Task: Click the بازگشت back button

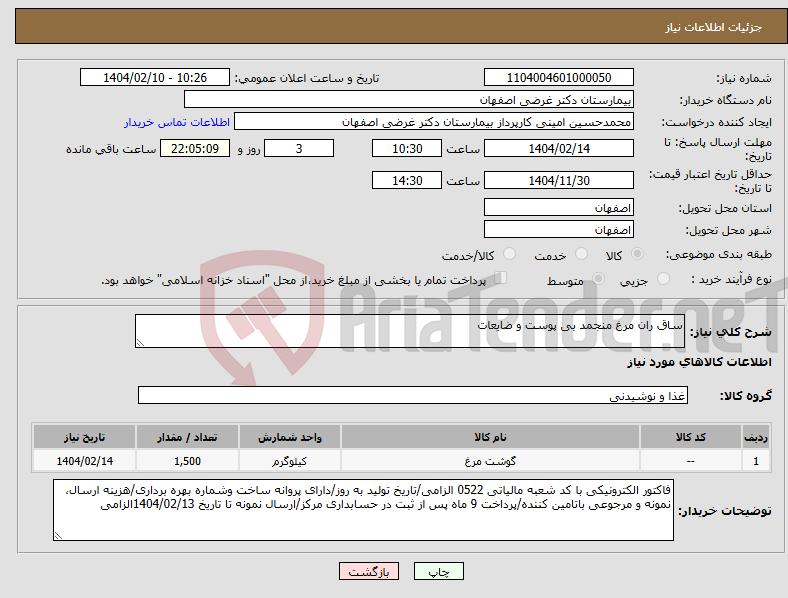Action: [x=369, y=571]
